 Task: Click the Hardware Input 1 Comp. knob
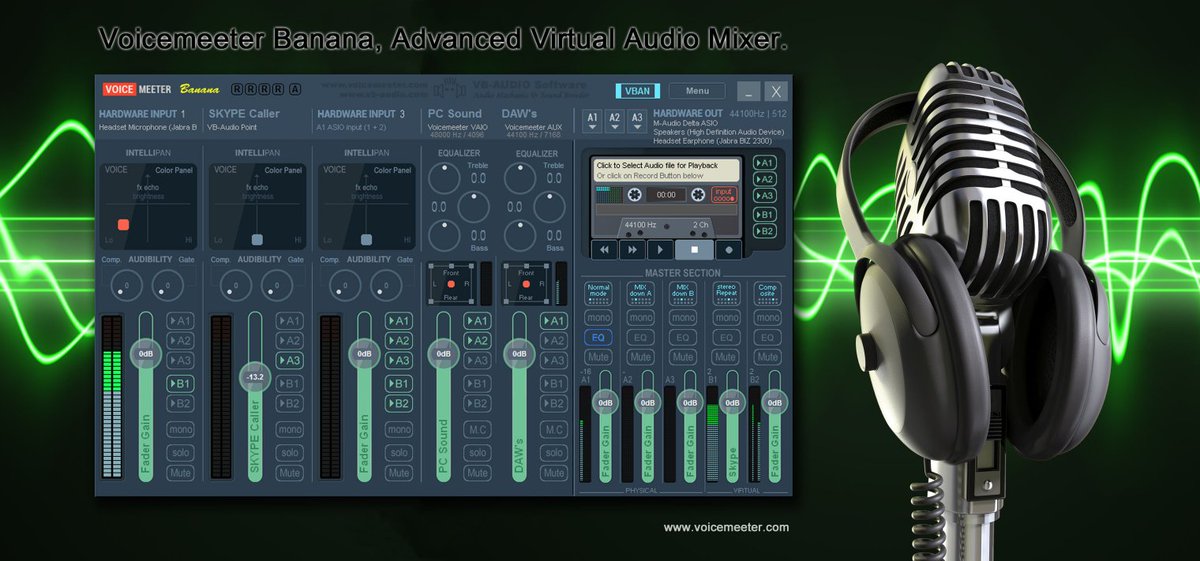(x=126, y=286)
